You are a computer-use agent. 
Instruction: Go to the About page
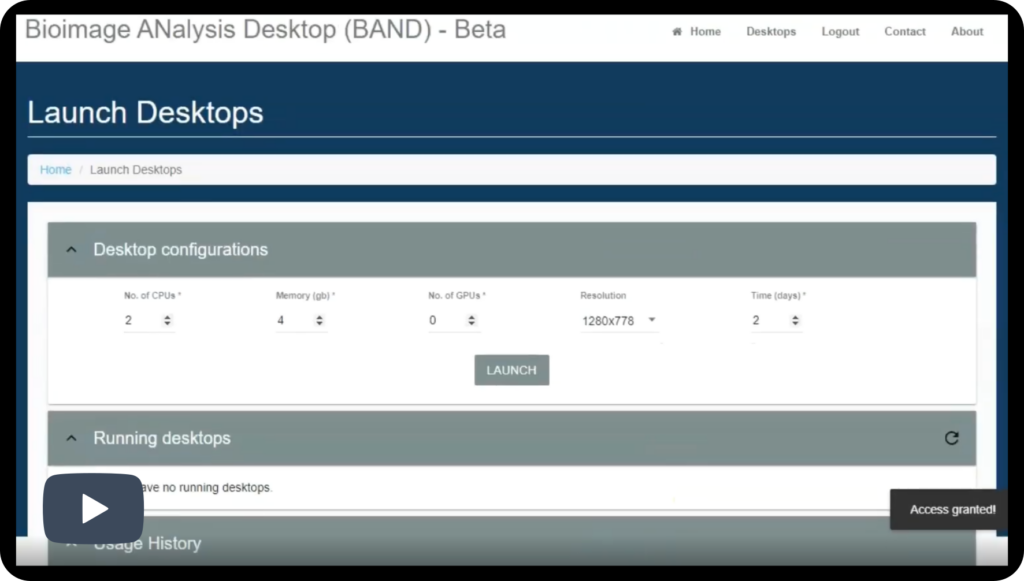[967, 32]
